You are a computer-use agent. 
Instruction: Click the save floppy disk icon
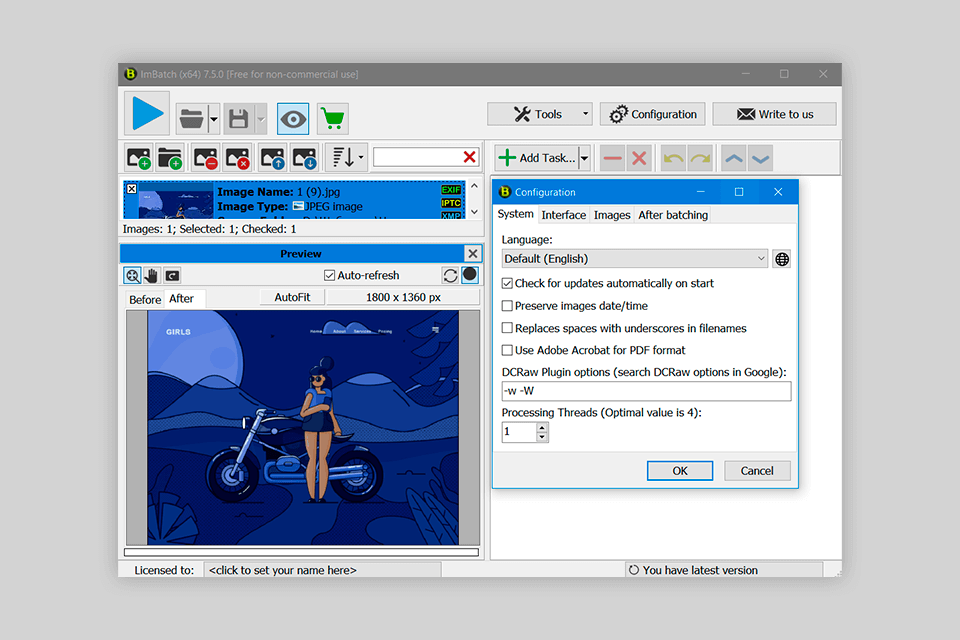tap(239, 119)
